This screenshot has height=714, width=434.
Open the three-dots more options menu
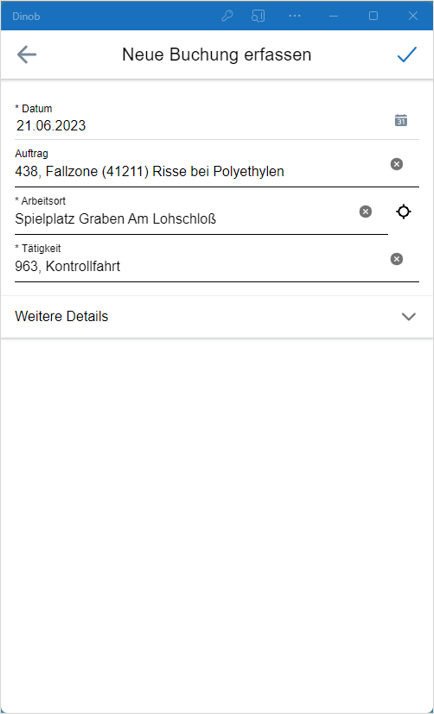pyautogui.click(x=295, y=16)
